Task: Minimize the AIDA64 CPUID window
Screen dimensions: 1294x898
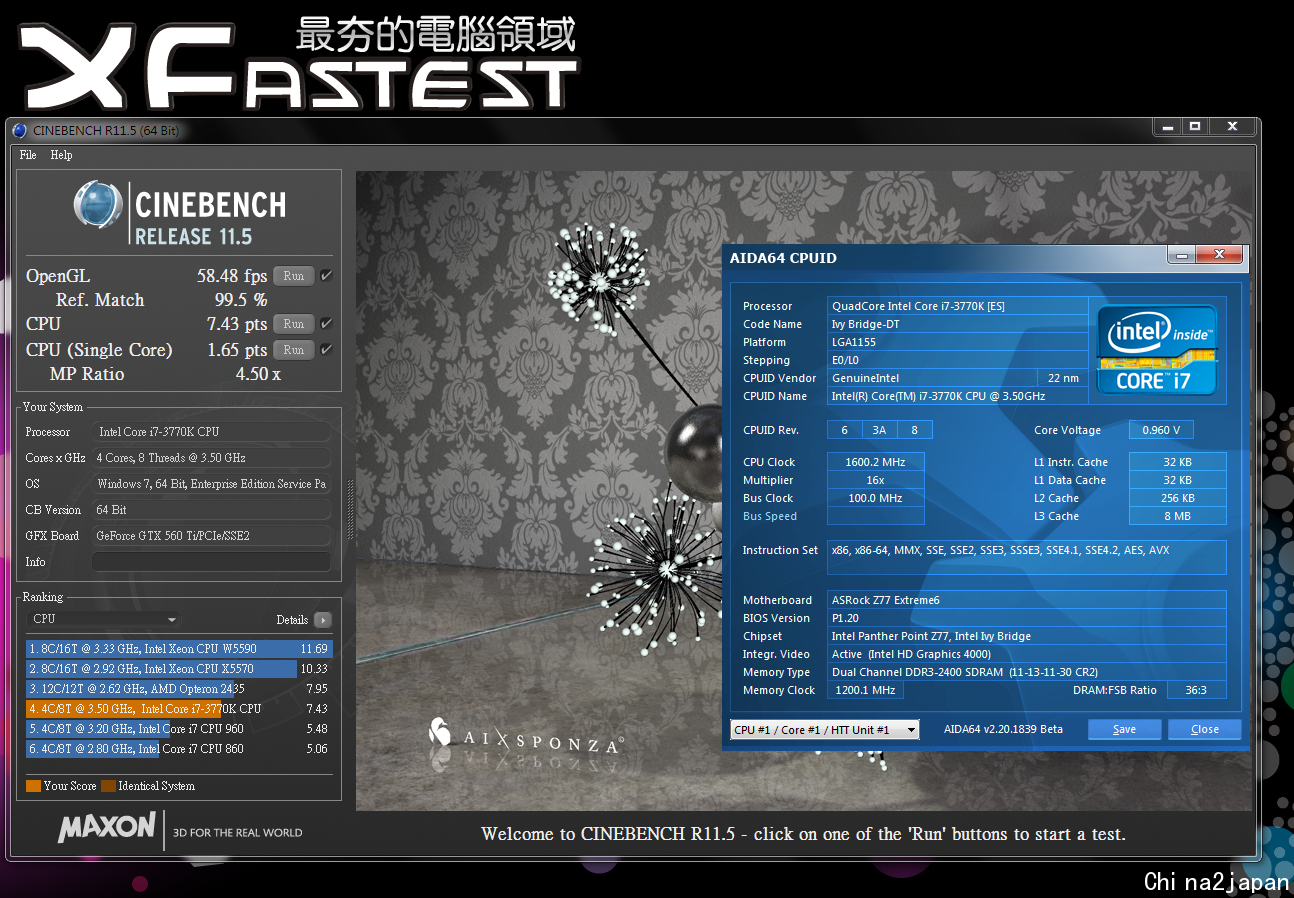Action: pyautogui.click(x=1182, y=256)
